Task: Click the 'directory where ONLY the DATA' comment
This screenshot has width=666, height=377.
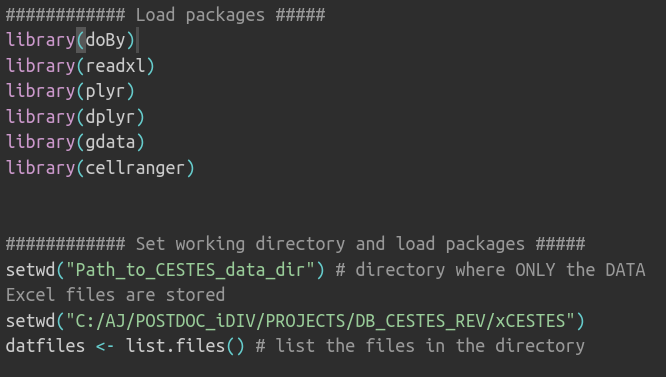Action: point(490,270)
